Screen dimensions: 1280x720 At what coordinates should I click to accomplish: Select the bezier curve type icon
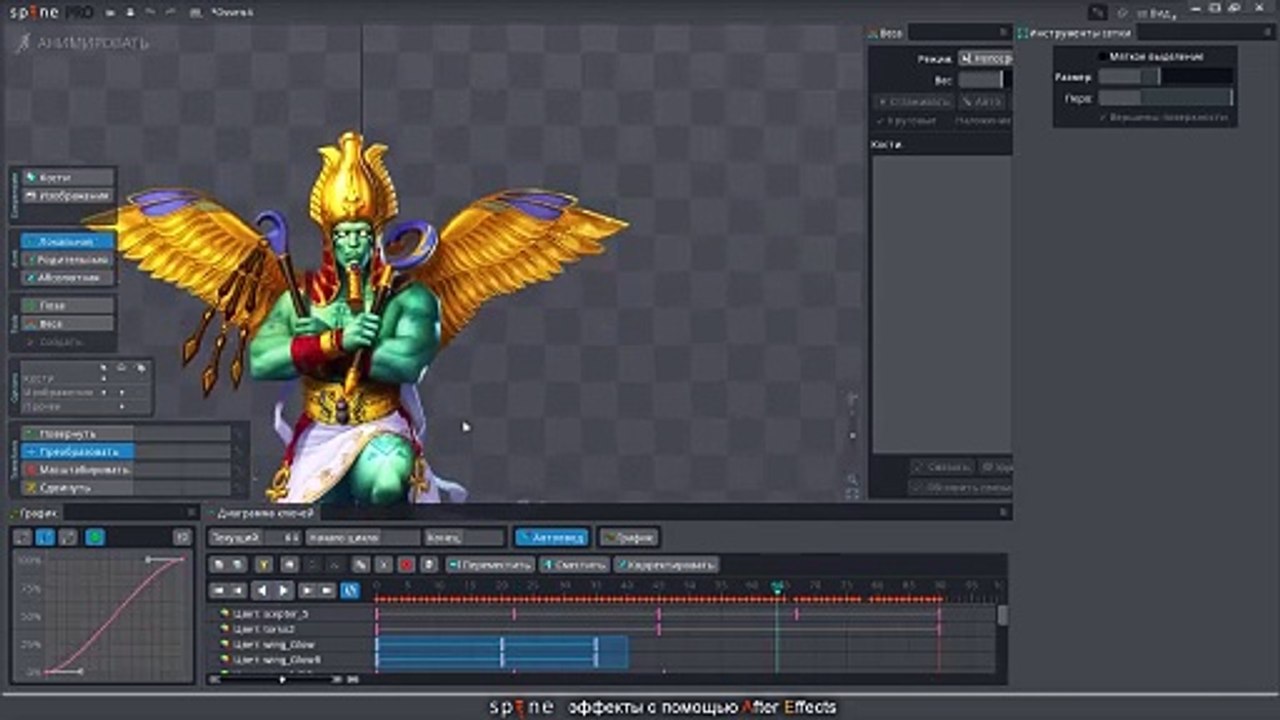(x=45, y=537)
